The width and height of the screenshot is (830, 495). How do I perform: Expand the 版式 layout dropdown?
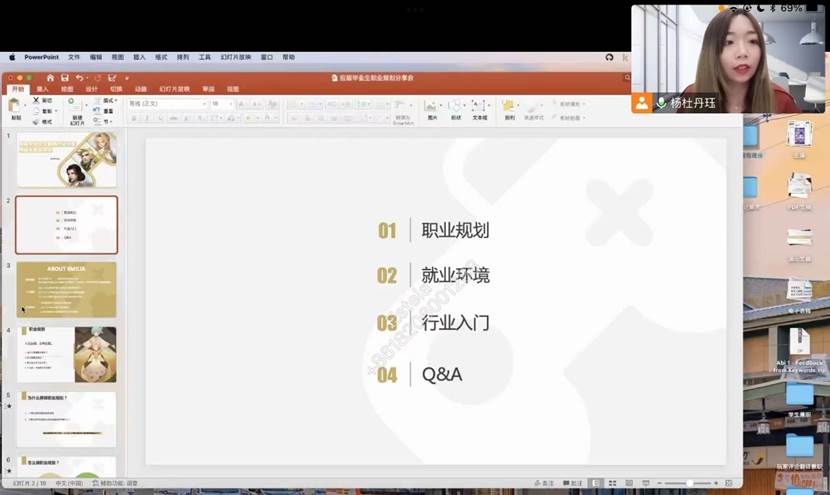(x=108, y=101)
